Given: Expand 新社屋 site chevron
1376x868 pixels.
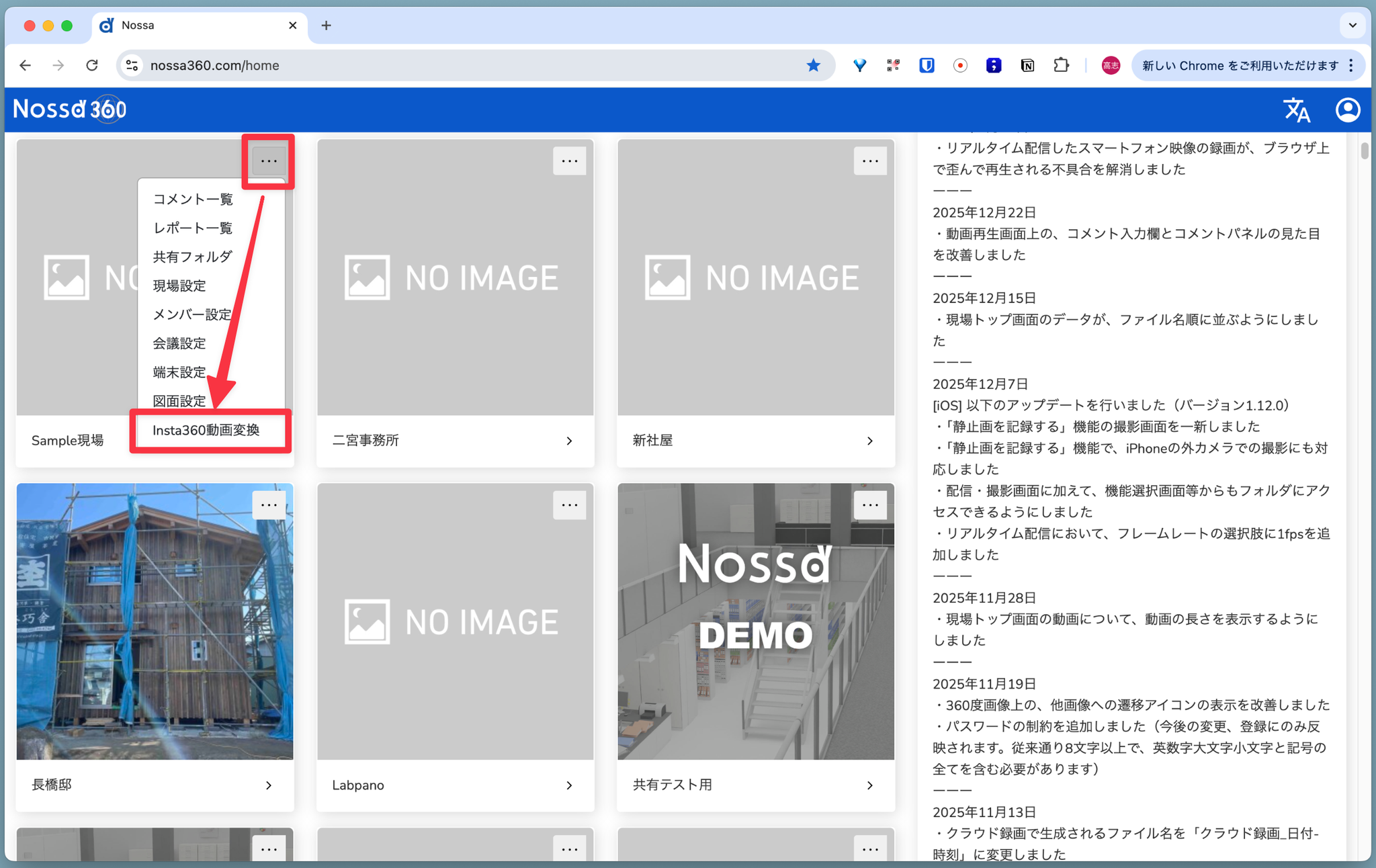Looking at the screenshot, I should [x=870, y=441].
